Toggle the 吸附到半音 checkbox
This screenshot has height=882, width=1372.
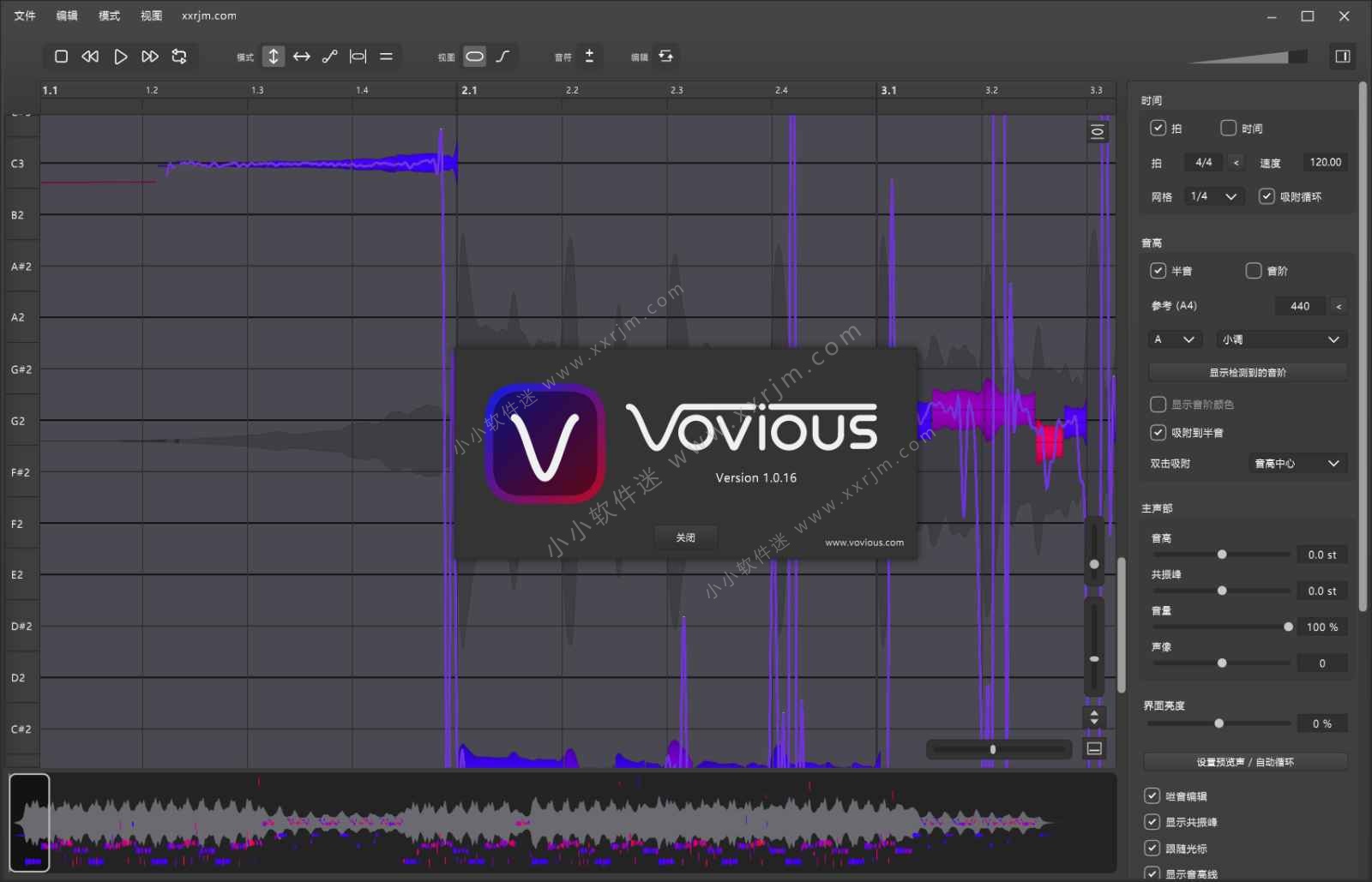tap(1158, 432)
